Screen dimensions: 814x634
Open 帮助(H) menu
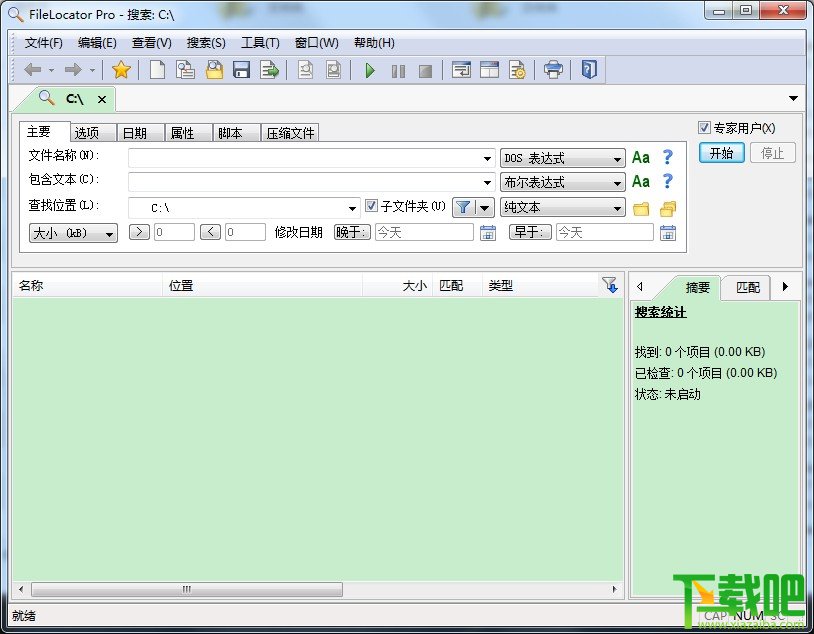click(374, 43)
